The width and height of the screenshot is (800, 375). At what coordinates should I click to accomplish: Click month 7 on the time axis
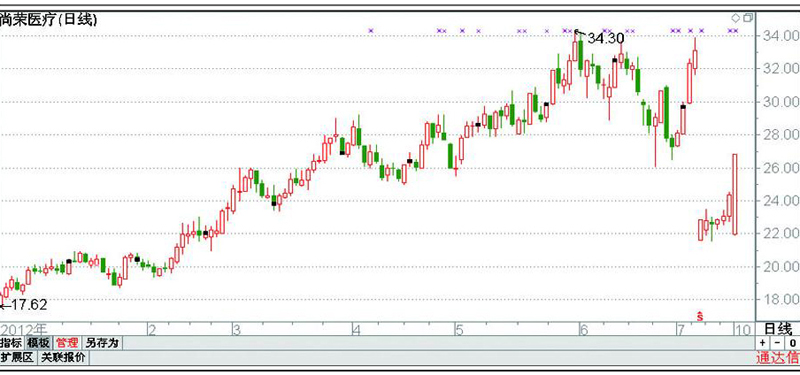click(x=681, y=330)
